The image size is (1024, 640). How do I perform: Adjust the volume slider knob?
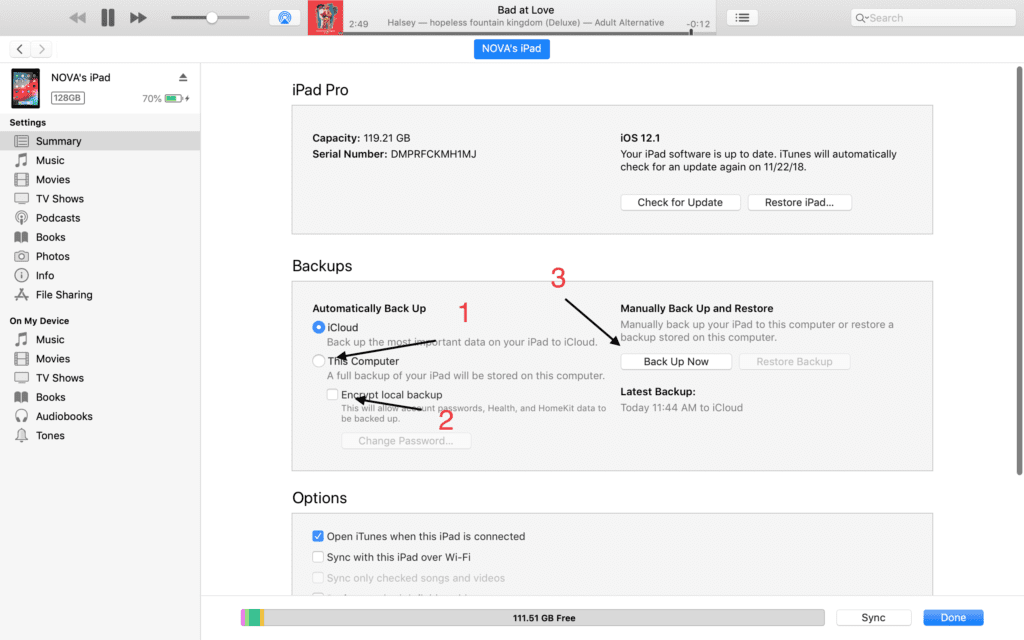click(x=212, y=18)
